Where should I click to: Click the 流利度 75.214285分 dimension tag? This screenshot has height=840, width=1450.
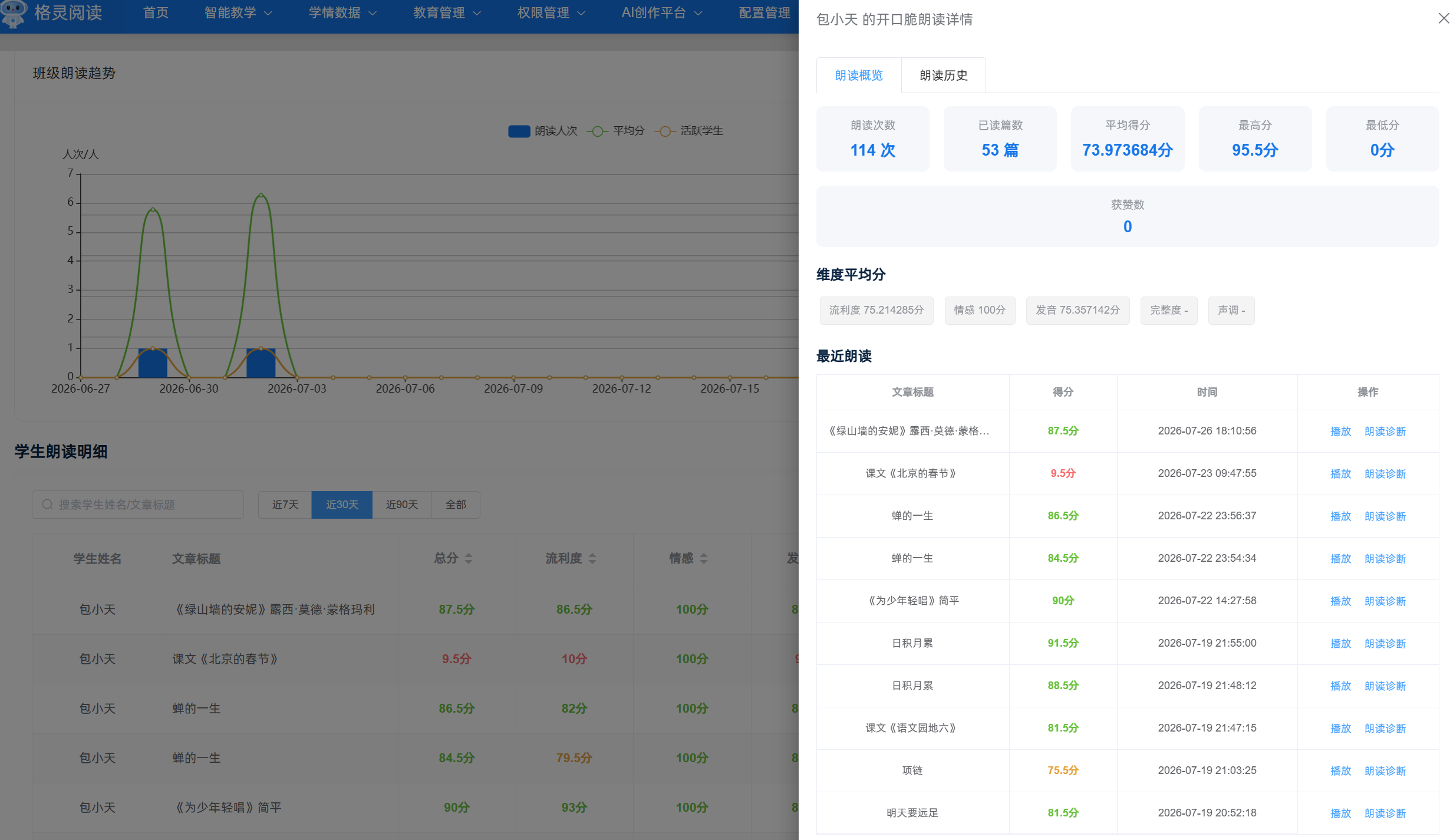pos(876,310)
